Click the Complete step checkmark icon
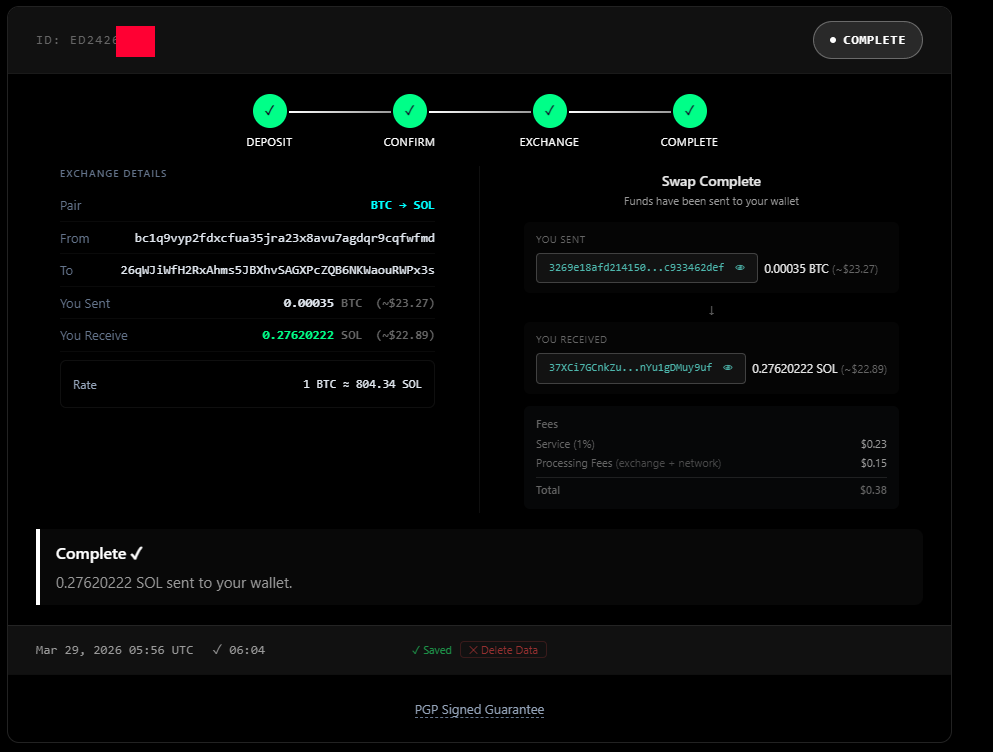 point(690,111)
